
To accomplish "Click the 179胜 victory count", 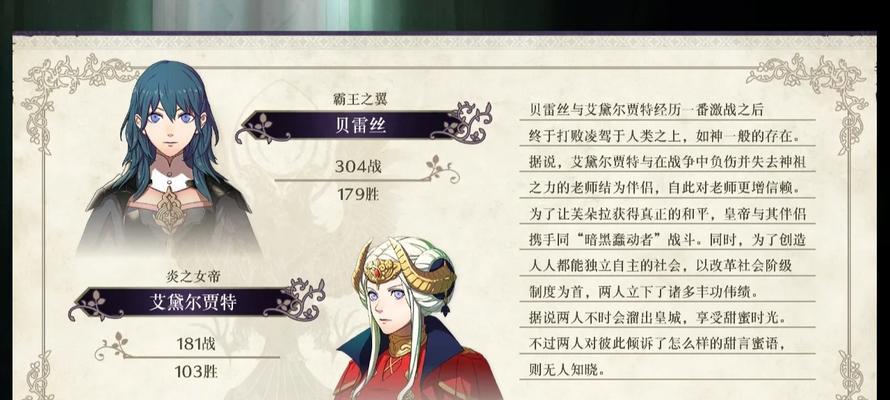I will pyautogui.click(x=358, y=195).
